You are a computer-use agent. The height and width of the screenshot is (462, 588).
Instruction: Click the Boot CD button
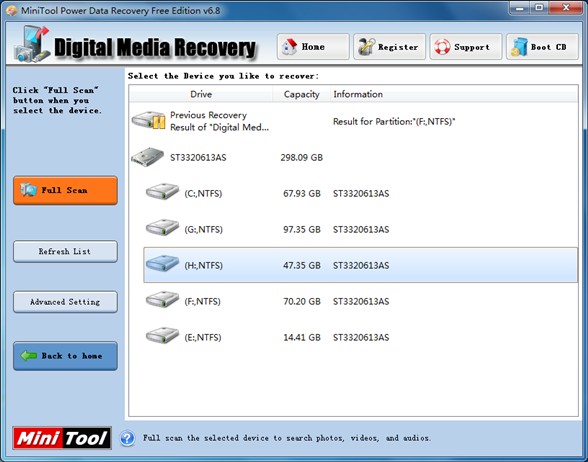click(x=542, y=47)
